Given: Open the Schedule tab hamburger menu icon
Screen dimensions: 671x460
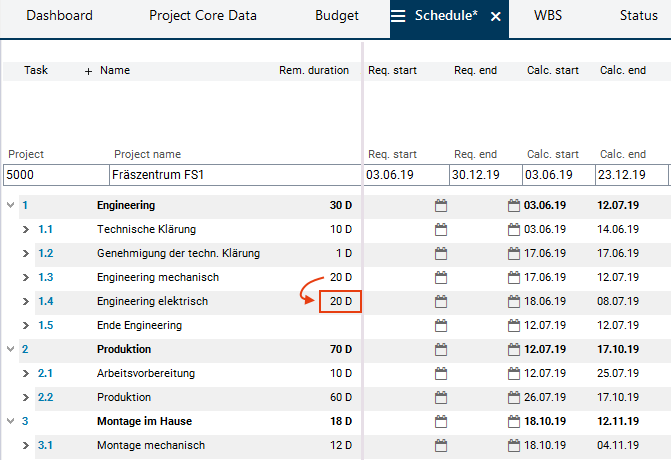Looking at the screenshot, I should pyautogui.click(x=398, y=16).
